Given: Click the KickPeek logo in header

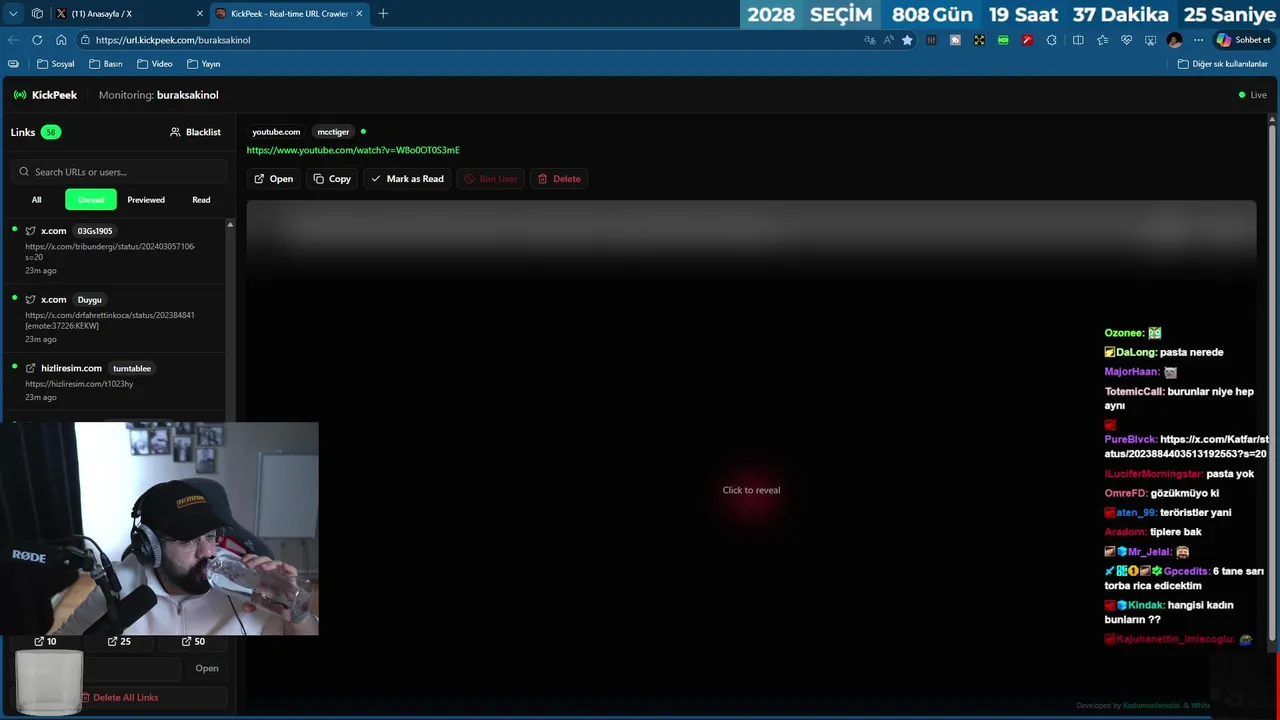Looking at the screenshot, I should 45,95.
